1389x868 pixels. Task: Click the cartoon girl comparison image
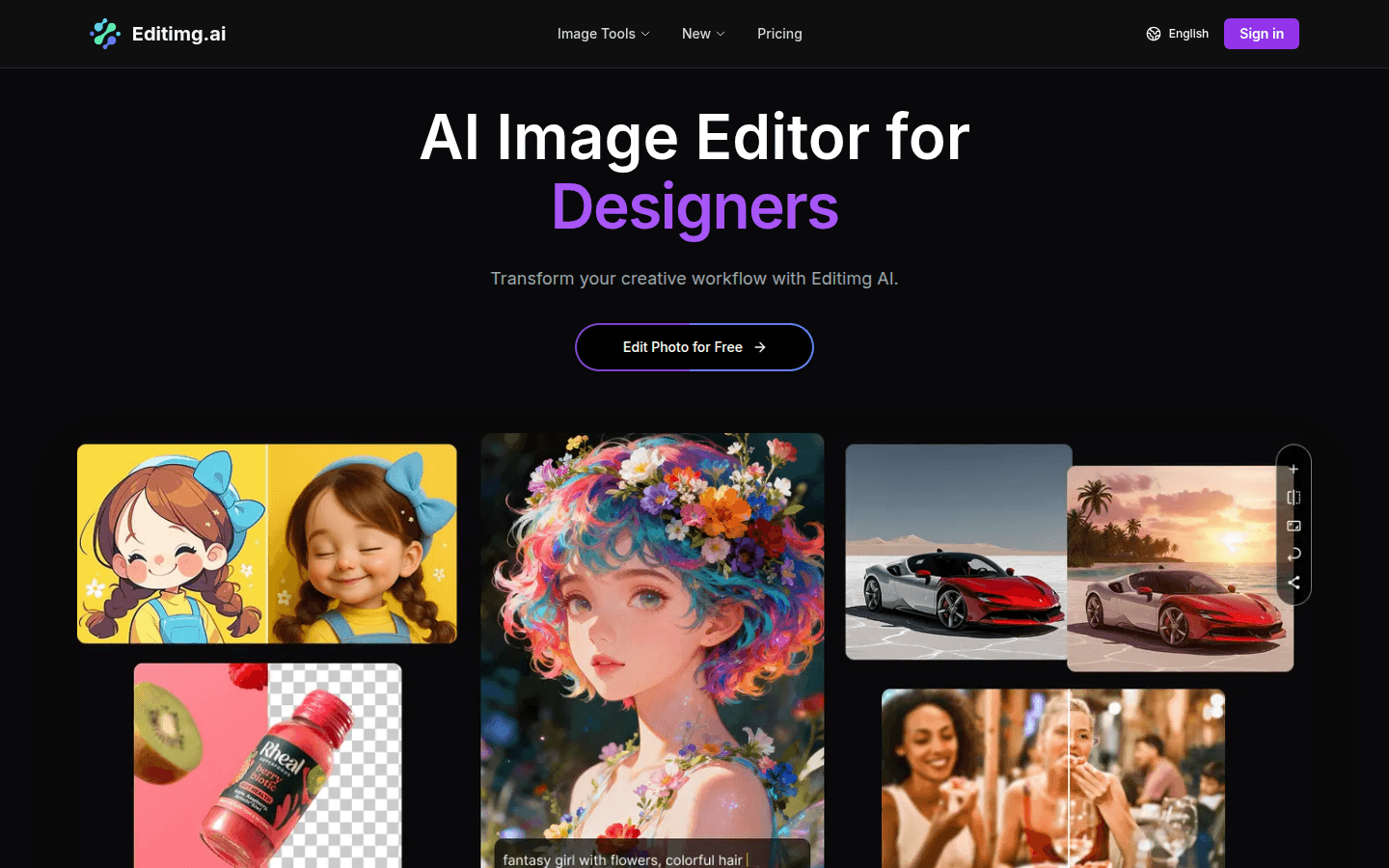pos(267,544)
